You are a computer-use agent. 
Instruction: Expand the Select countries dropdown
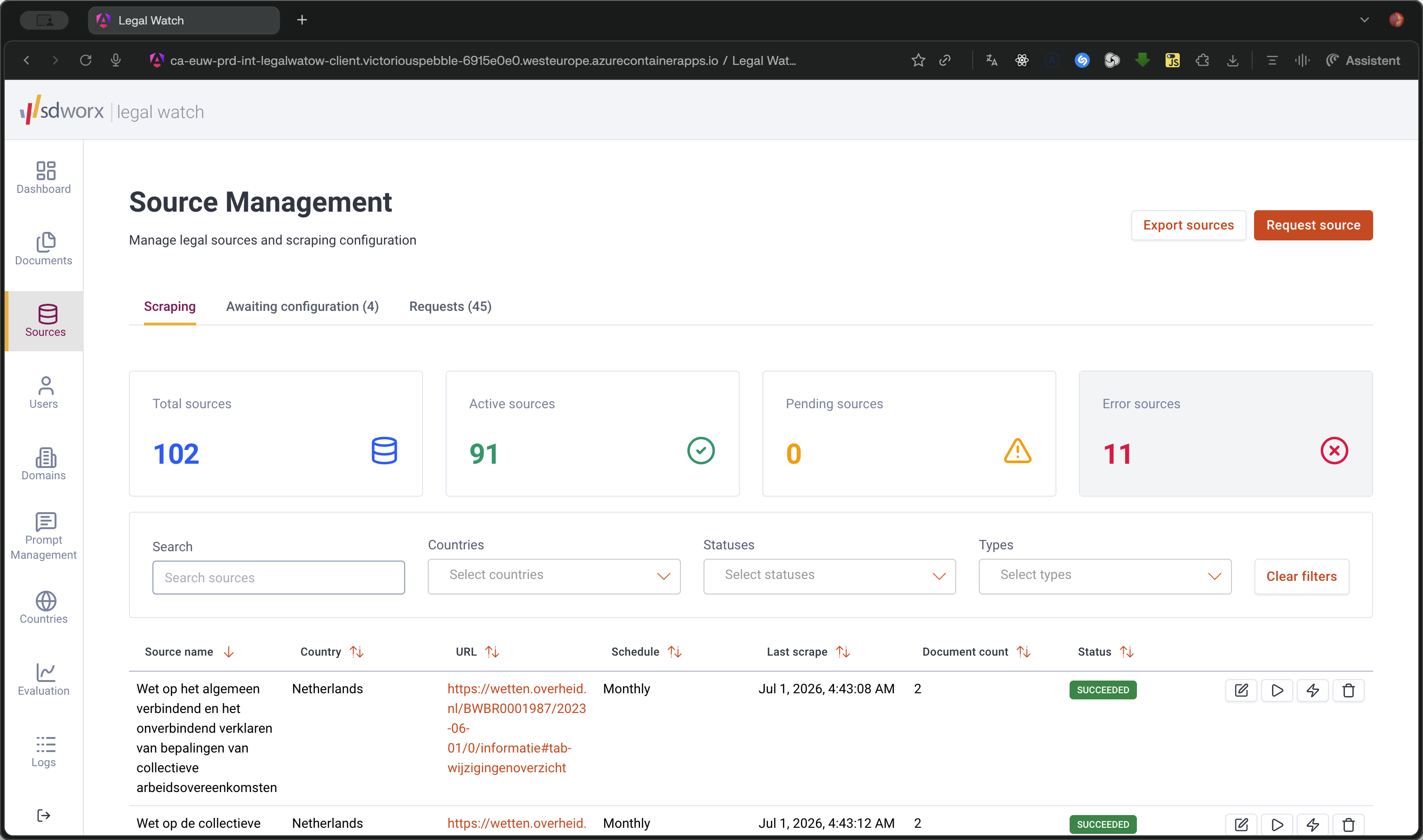554,576
